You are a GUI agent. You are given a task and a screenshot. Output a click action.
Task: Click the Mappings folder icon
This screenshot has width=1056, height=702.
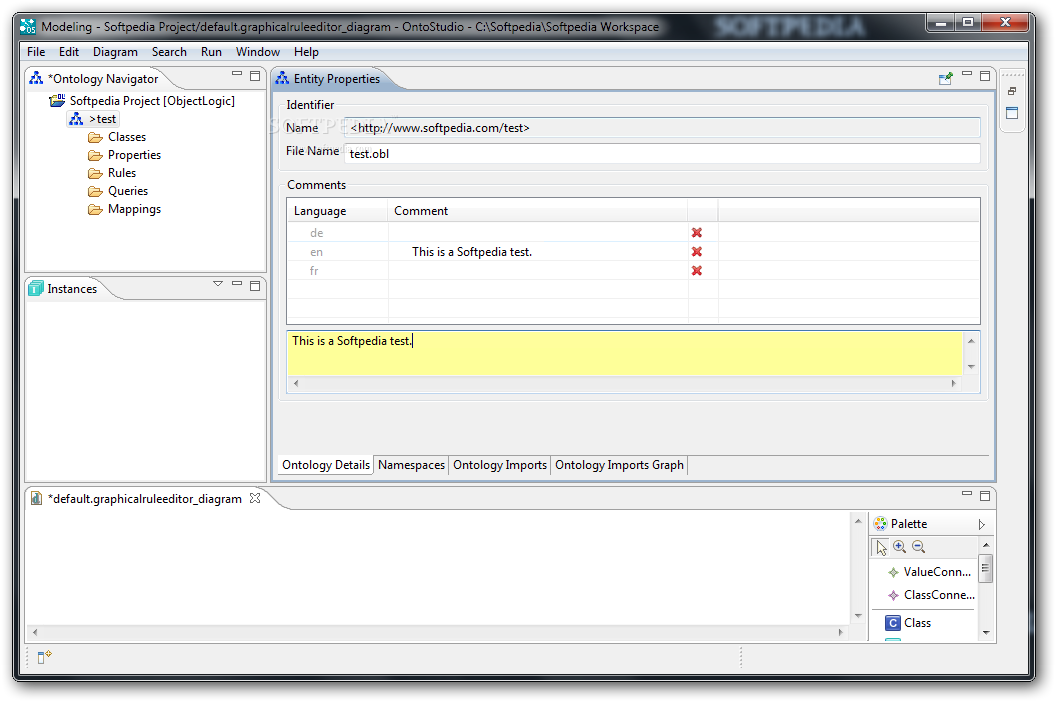coord(95,210)
